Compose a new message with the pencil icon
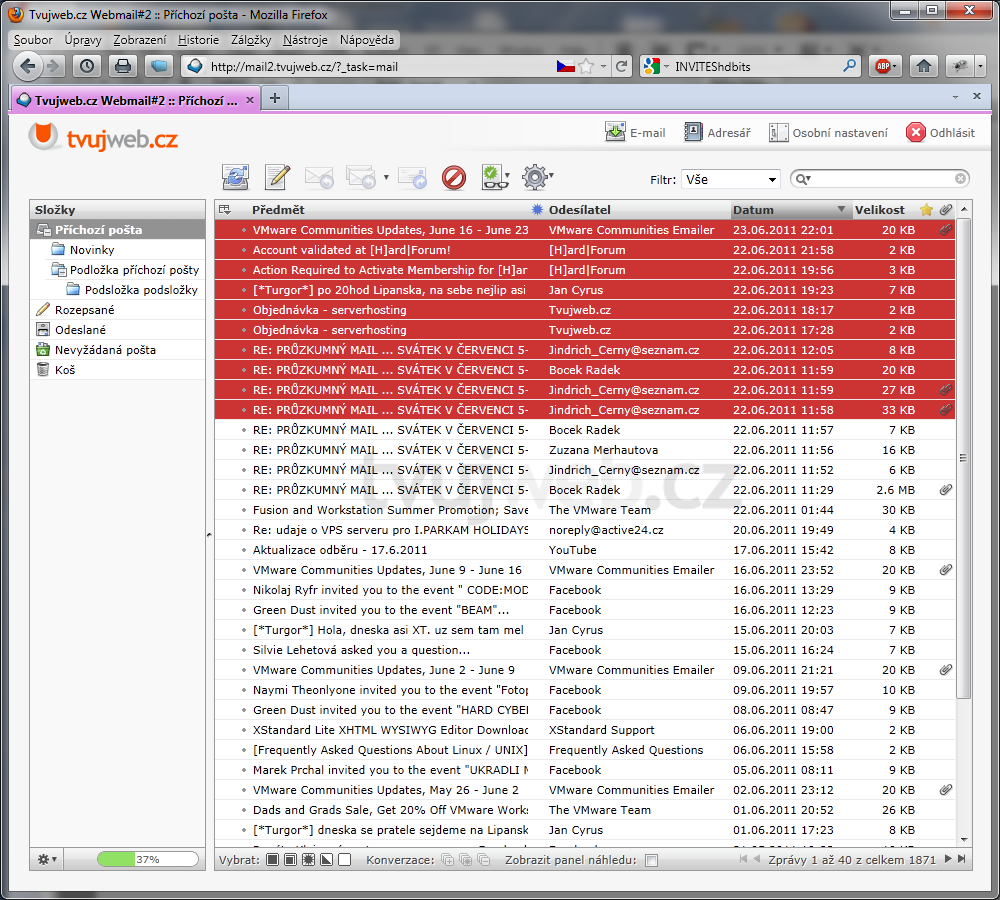The image size is (1000, 900). [277, 178]
